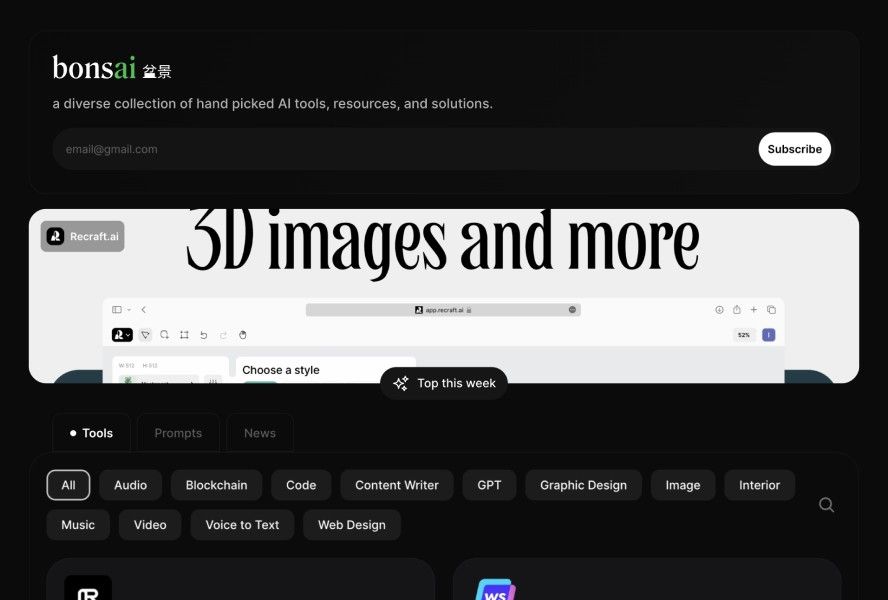Select the All category filter
The width and height of the screenshot is (888, 600).
click(68, 485)
